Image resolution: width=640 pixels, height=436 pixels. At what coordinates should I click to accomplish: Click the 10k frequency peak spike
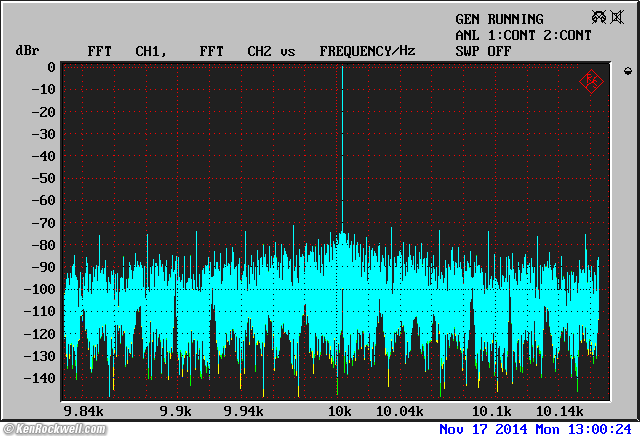pos(341,150)
